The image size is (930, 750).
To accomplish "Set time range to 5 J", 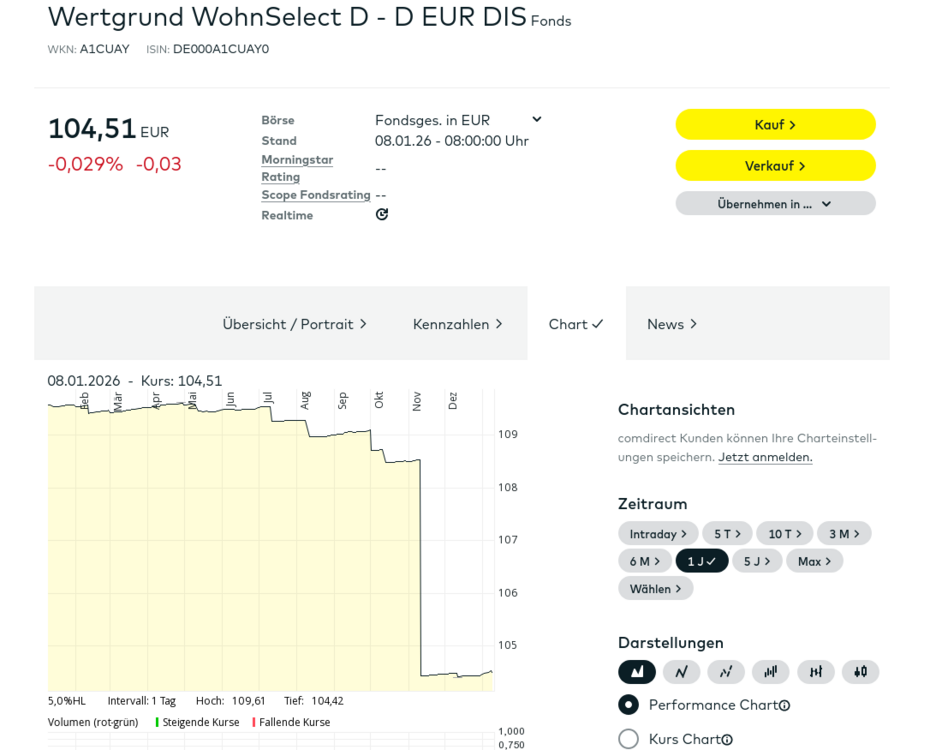I will (x=757, y=561).
